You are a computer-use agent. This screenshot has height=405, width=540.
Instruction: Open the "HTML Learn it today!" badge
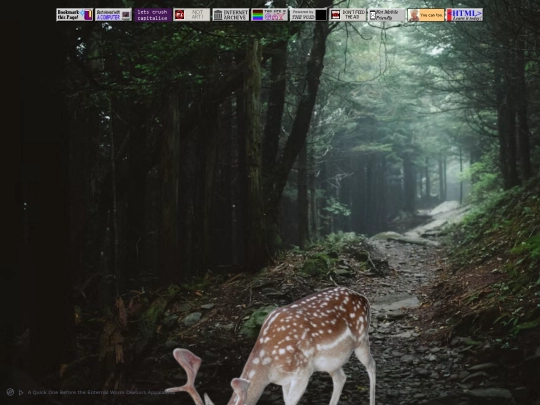[465, 15]
